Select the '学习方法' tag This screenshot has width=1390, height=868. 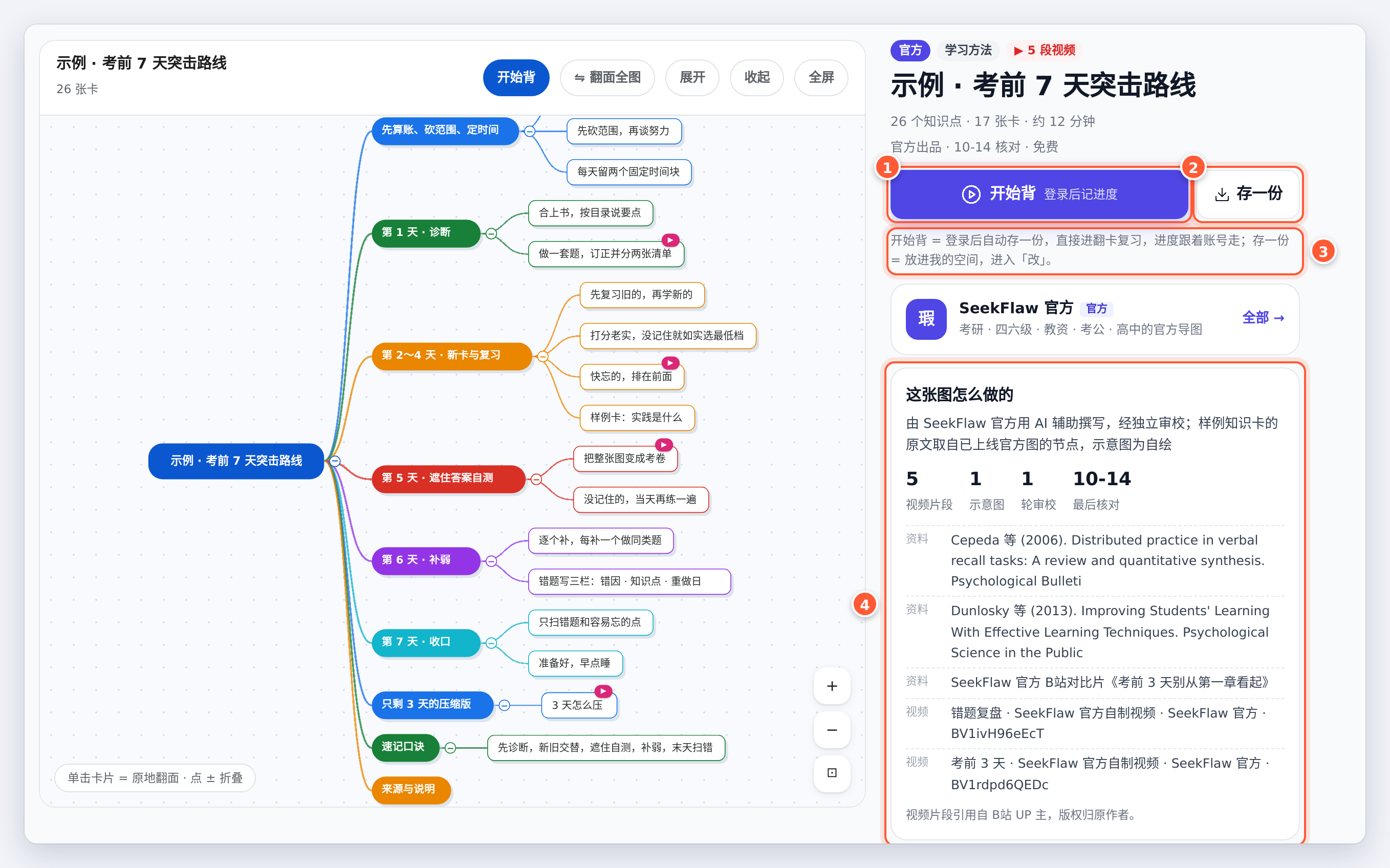(968, 51)
